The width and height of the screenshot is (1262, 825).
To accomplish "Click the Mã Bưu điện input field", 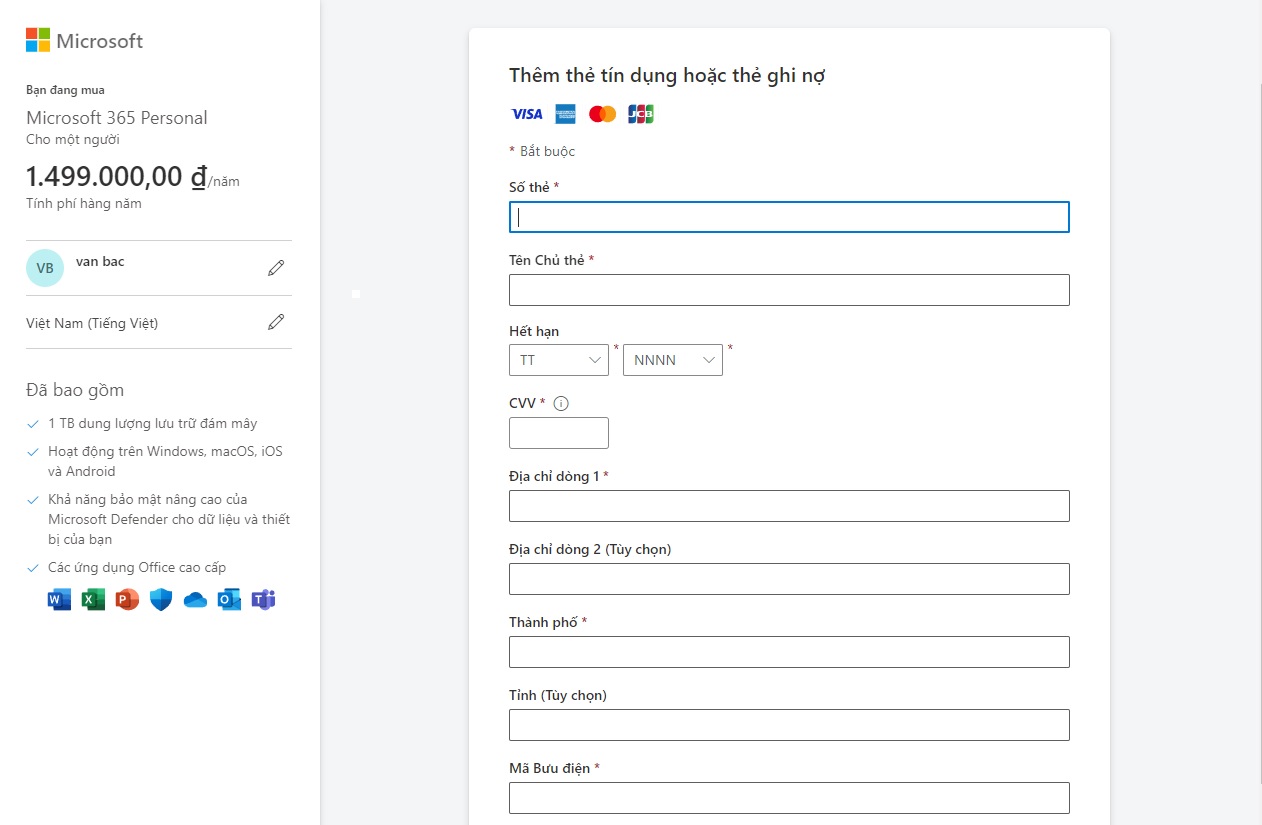I will [789, 798].
